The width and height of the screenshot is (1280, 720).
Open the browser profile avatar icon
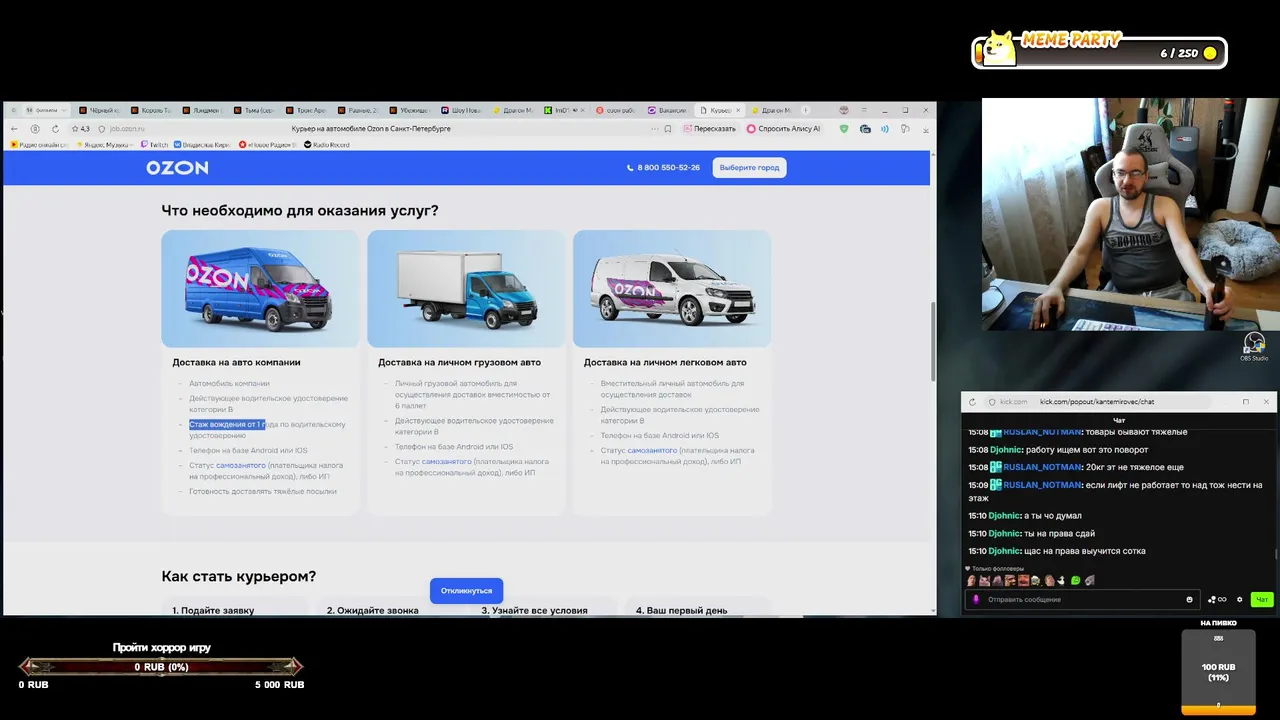click(x=845, y=110)
